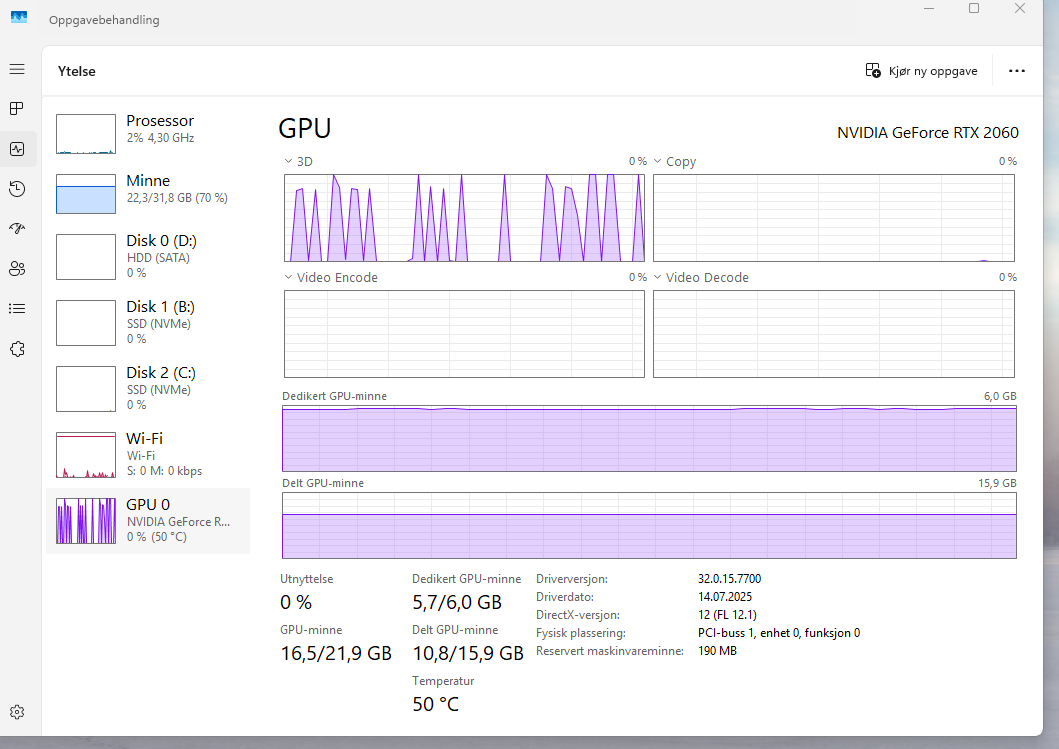Click the Dedikert GPU-minne usage graph
This screenshot has height=749, width=1059.
pos(649,438)
